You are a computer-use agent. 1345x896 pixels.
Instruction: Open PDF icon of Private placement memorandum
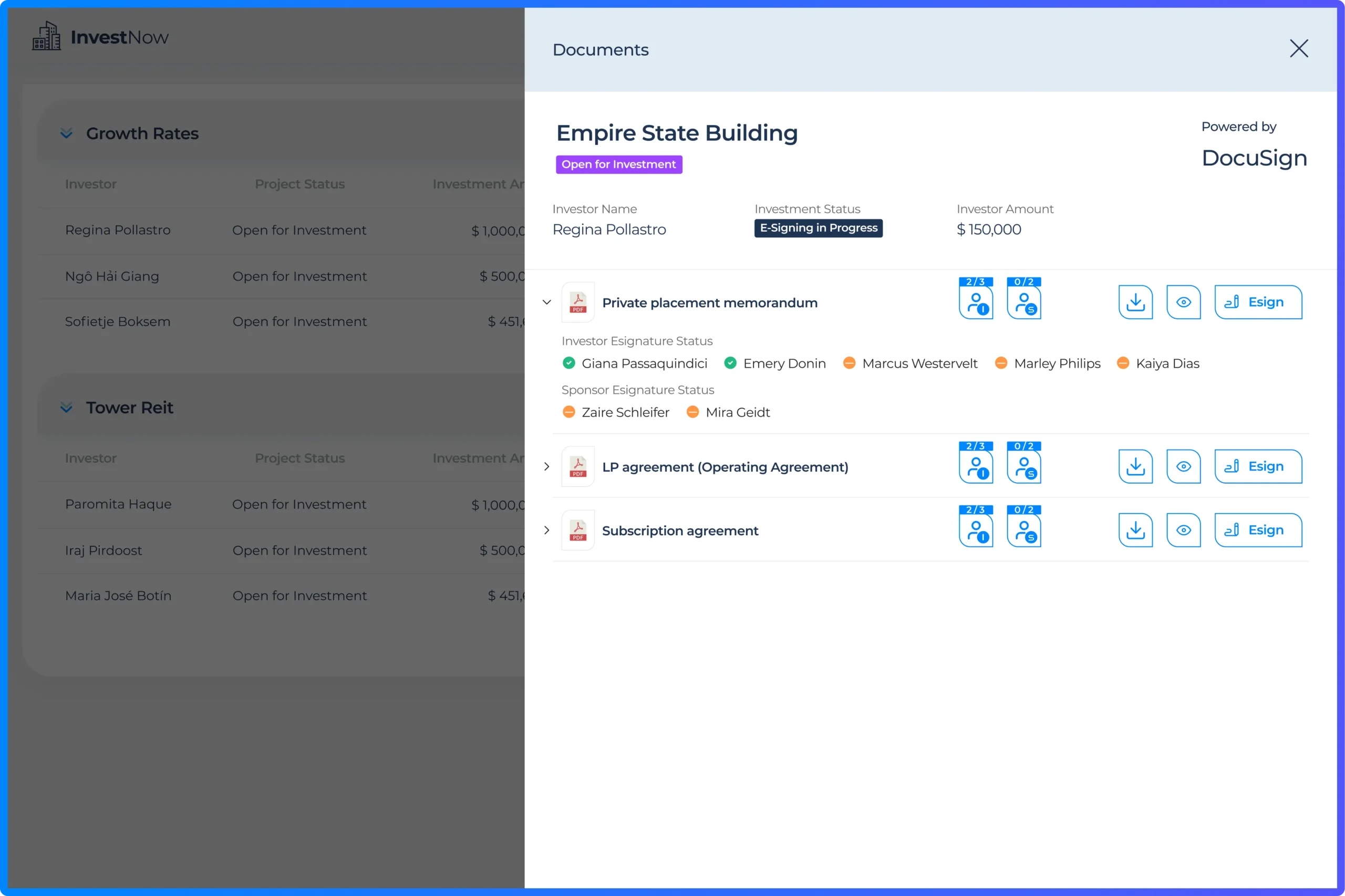click(578, 303)
